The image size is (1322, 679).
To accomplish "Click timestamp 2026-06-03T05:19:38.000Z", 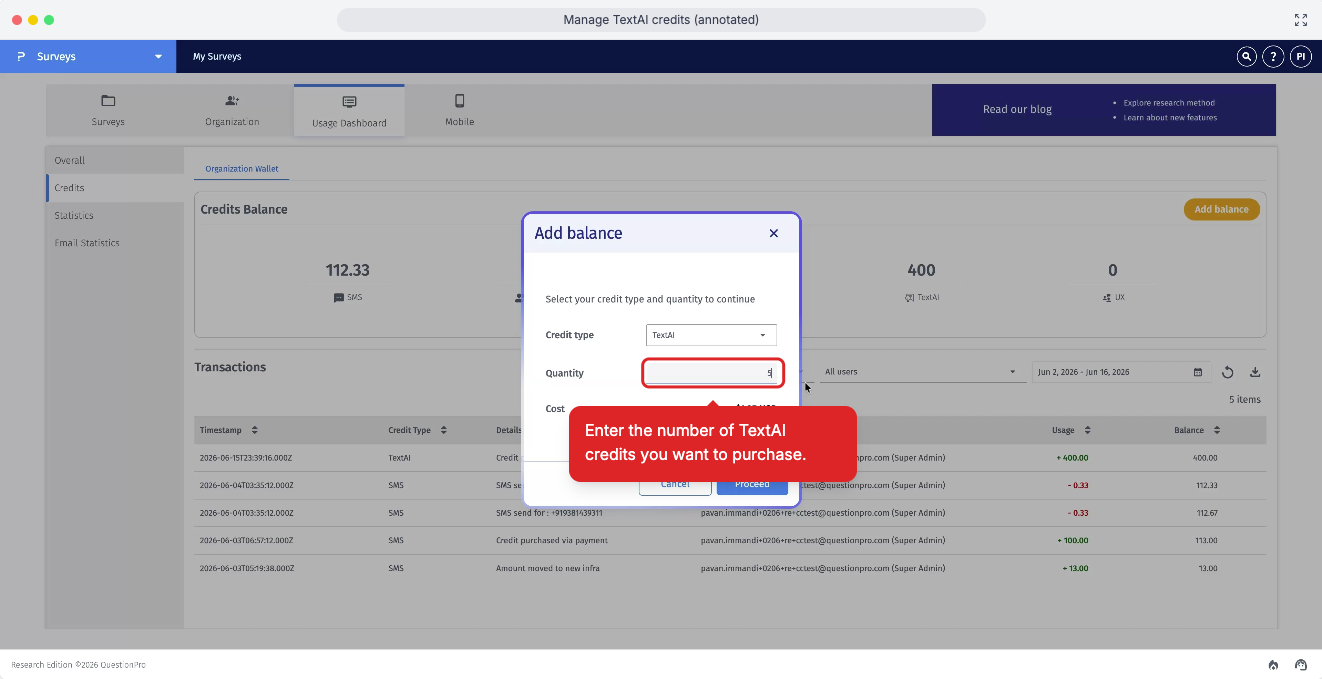I will point(246,568).
